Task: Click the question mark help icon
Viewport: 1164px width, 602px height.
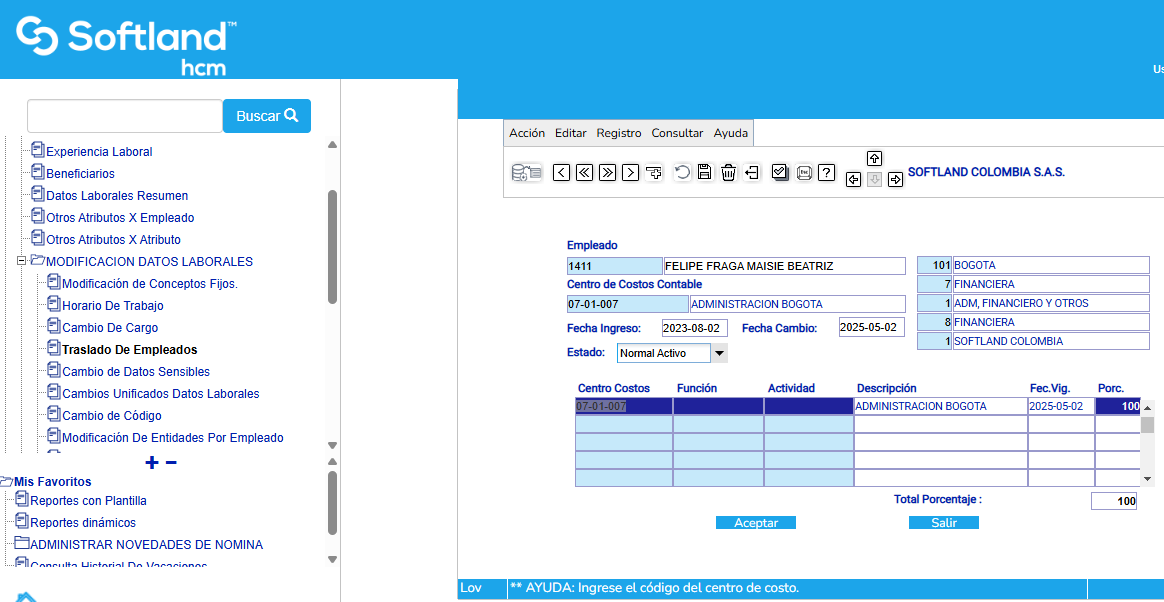Action: 826,172
